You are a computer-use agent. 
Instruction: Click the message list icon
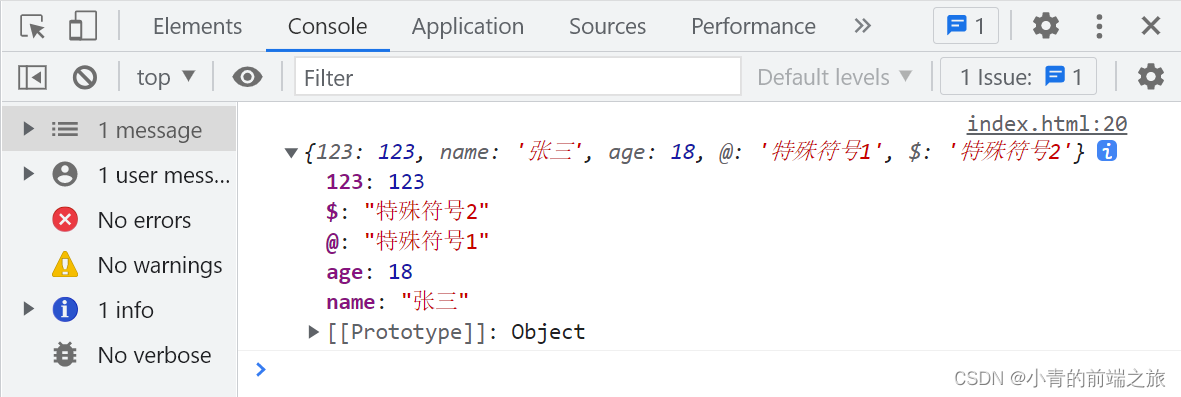[x=65, y=130]
